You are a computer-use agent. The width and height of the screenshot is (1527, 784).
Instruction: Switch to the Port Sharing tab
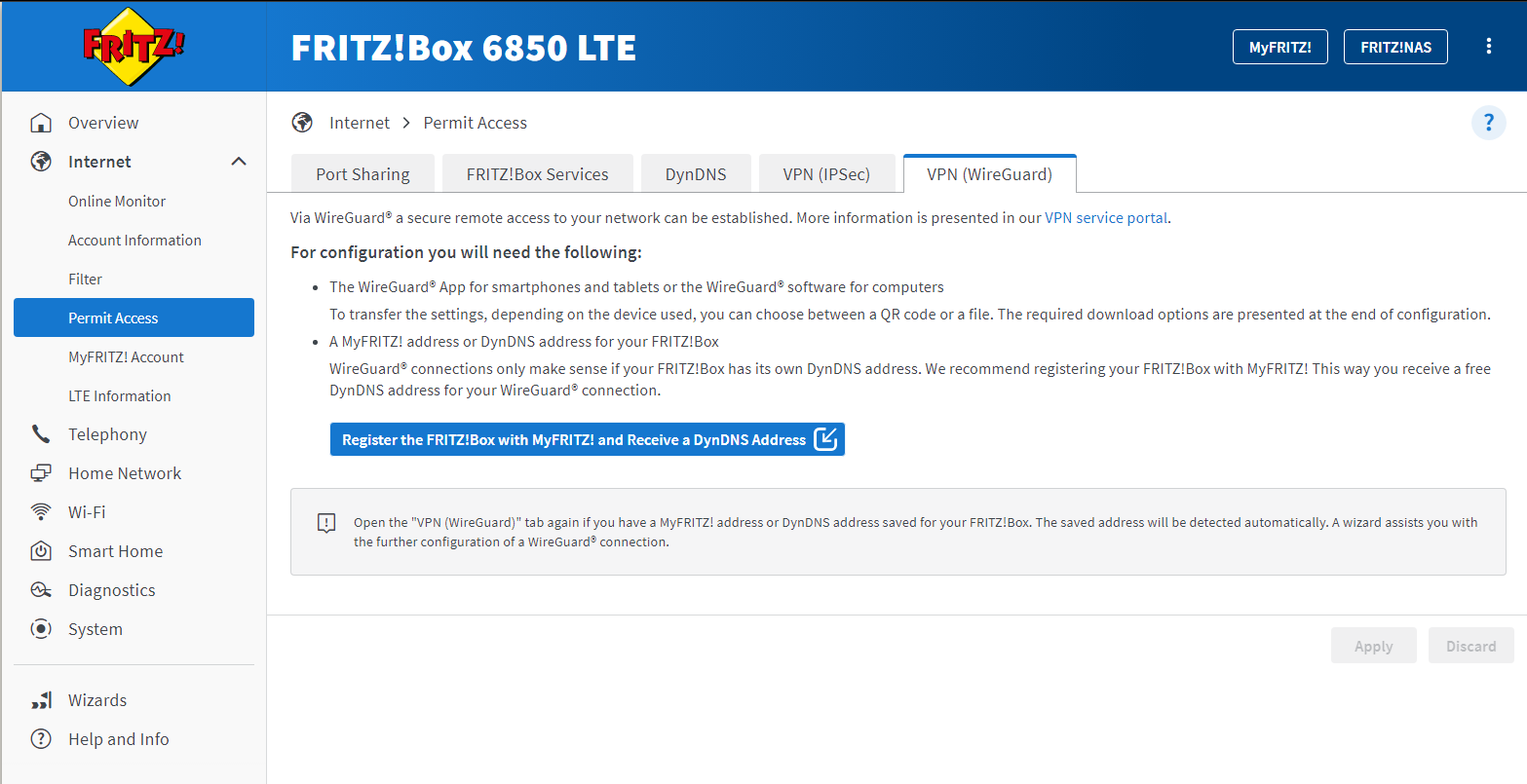(363, 174)
